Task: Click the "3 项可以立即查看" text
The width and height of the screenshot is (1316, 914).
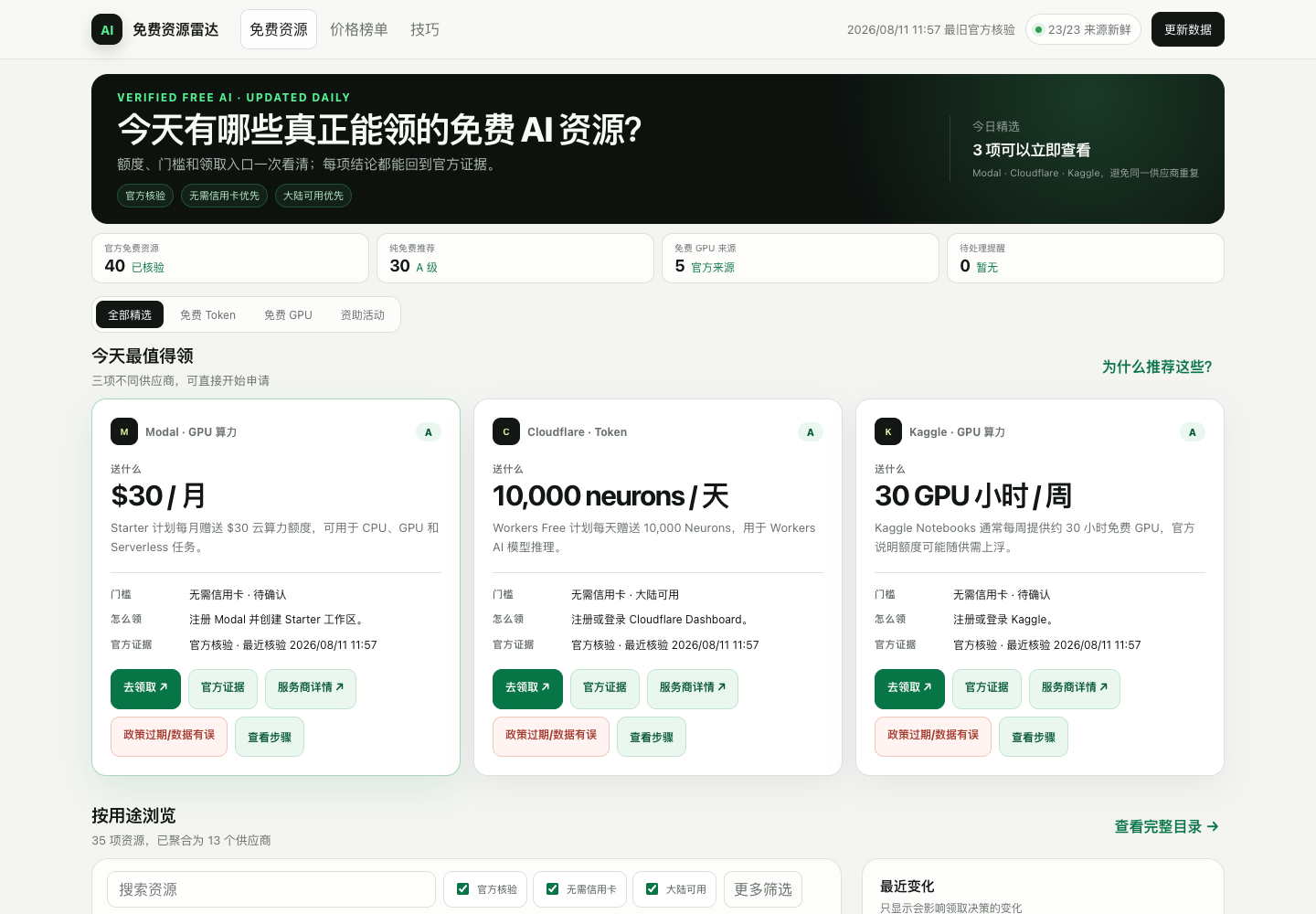Action: pyautogui.click(x=1032, y=150)
